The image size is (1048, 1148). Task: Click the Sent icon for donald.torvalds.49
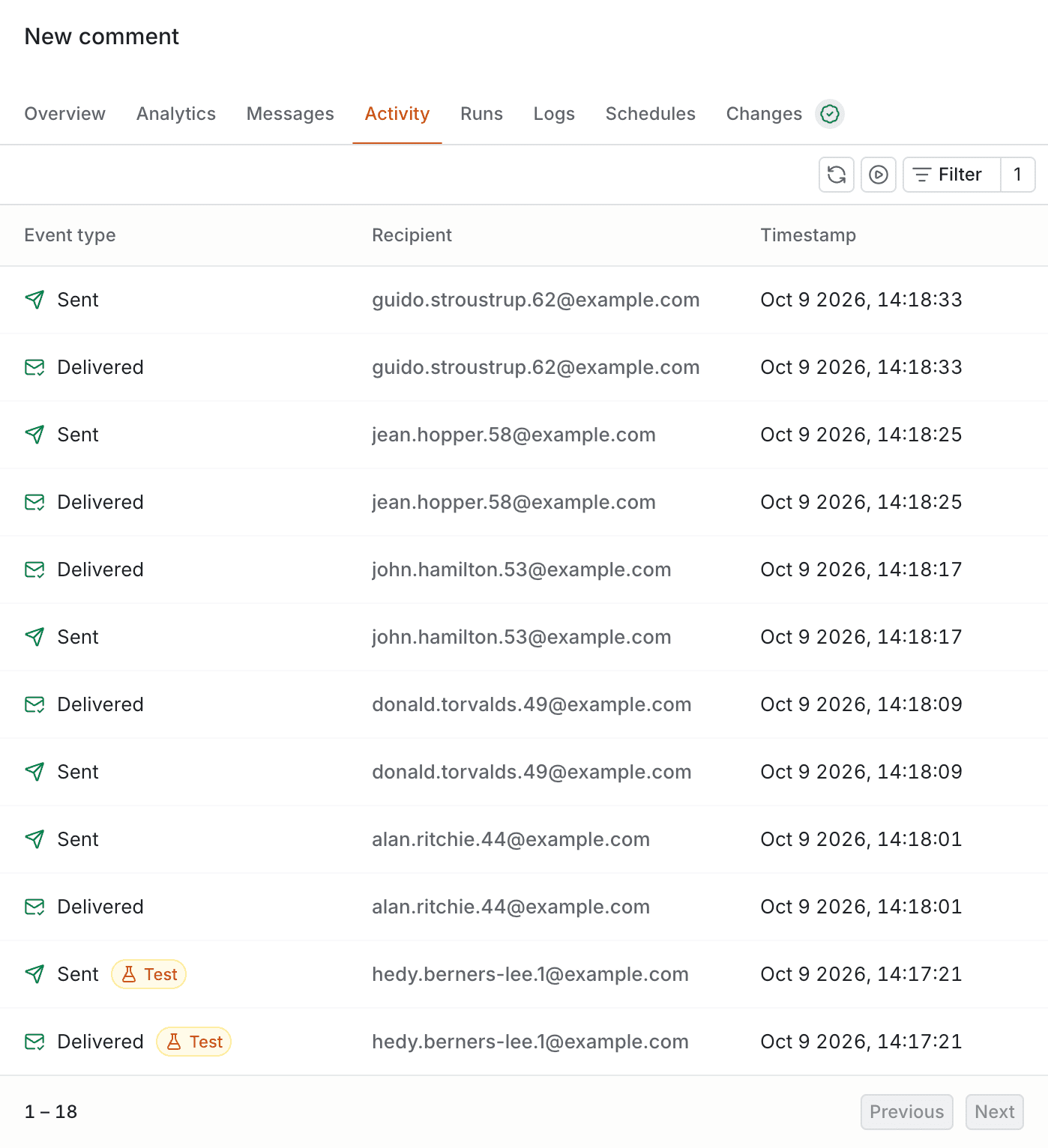coord(34,772)
